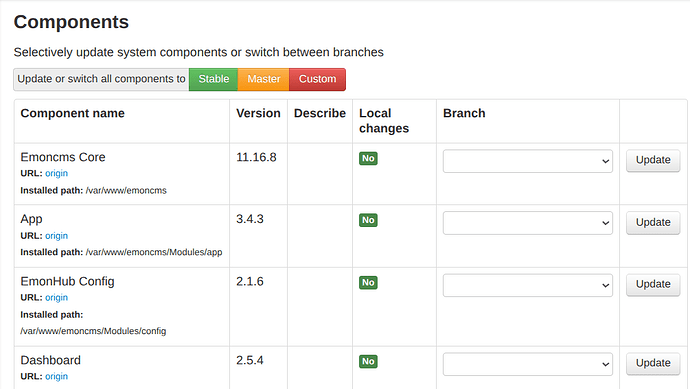Click the Branch column header
This screenshot has width=690, height=389.
[x=464, y=113]
